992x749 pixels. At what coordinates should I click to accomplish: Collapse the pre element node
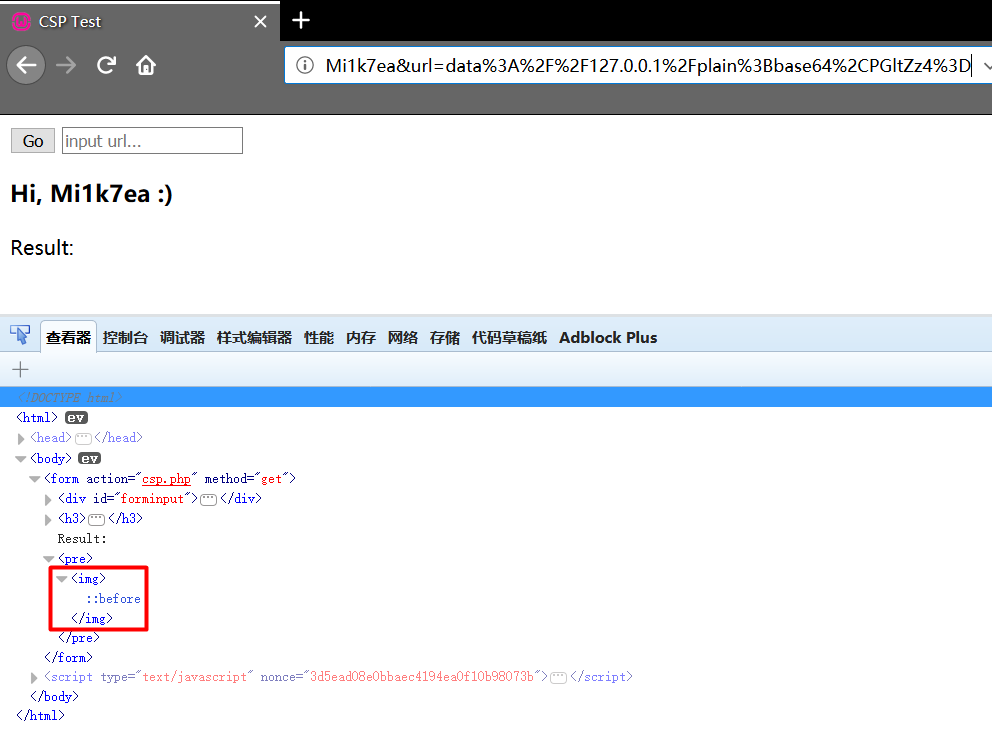pos(49,559)
